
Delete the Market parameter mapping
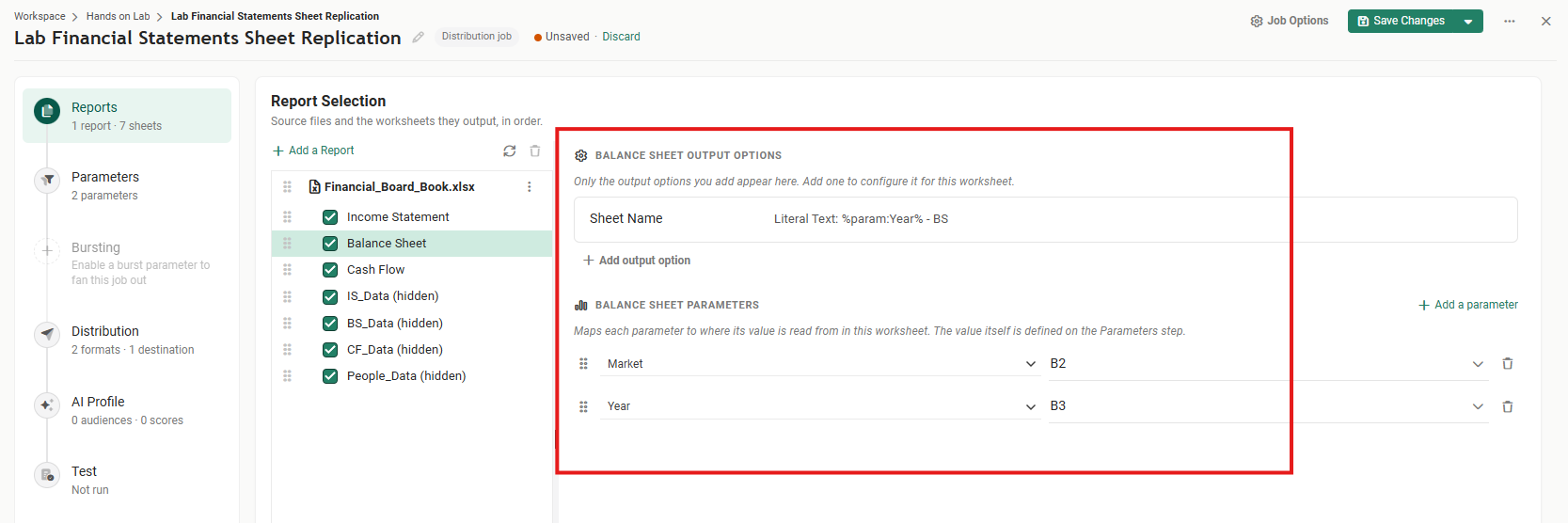[1508, 364]
